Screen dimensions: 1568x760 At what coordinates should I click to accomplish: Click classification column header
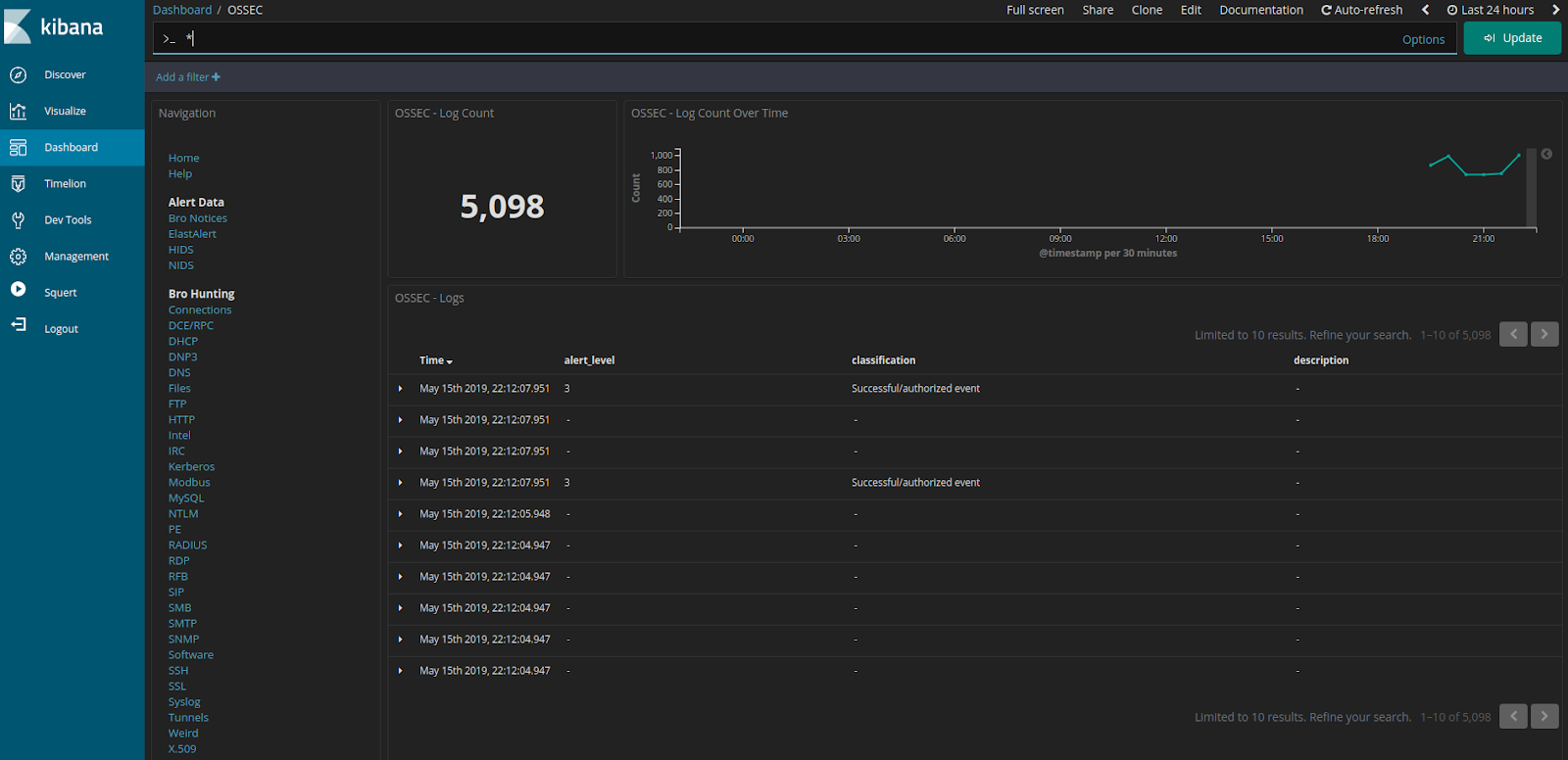pos(883,360)
